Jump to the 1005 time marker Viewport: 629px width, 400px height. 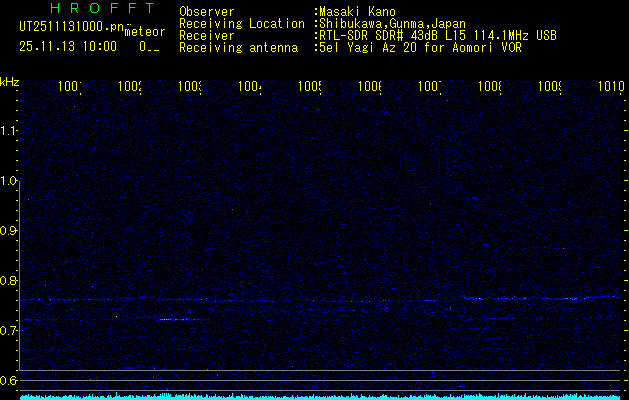309,88
